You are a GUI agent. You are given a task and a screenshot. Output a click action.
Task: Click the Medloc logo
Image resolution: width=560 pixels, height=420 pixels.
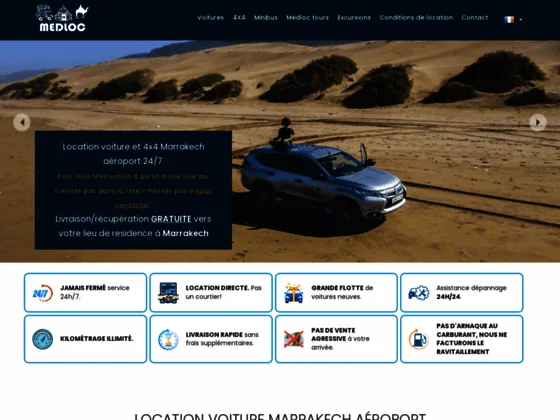(x=62, y=18)
